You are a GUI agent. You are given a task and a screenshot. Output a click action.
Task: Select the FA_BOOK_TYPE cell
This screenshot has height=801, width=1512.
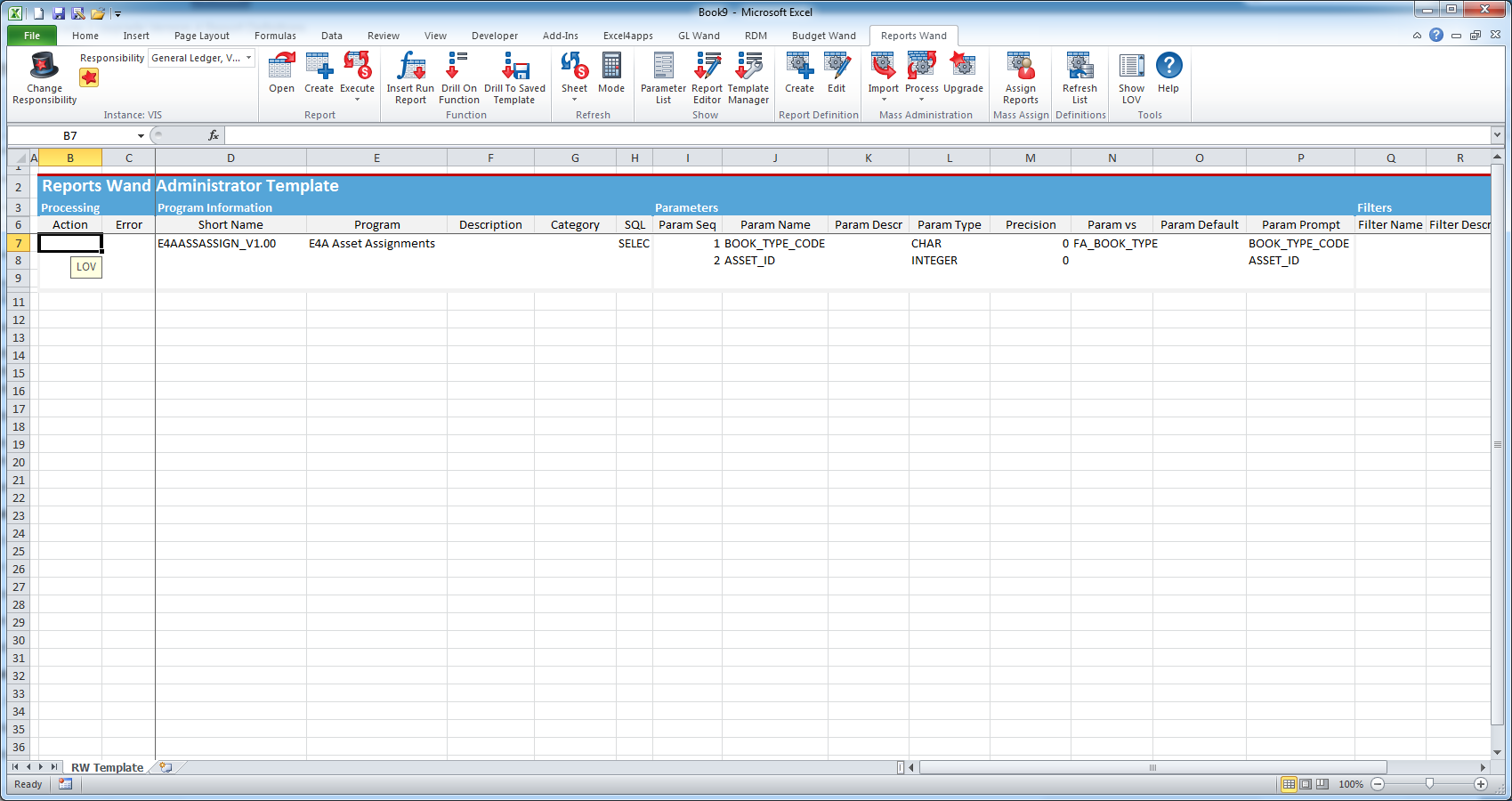click(x=1112, y=243)
